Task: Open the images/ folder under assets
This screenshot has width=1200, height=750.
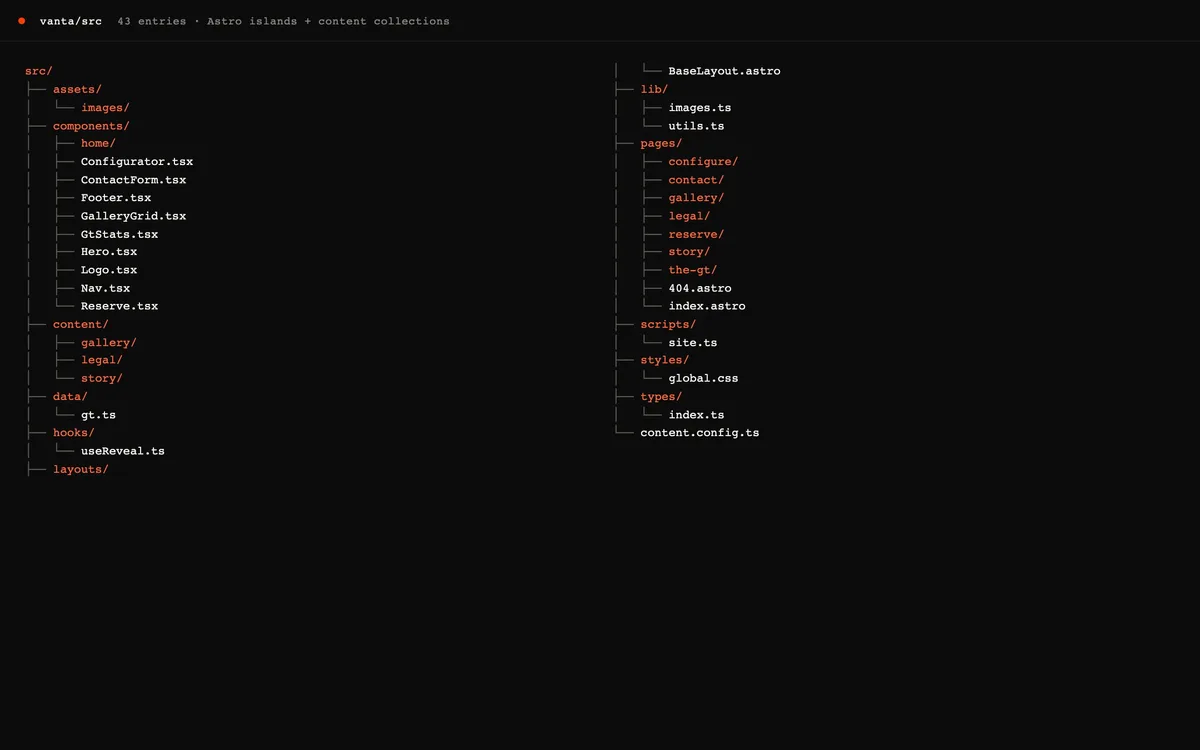Action: [105, 107]
